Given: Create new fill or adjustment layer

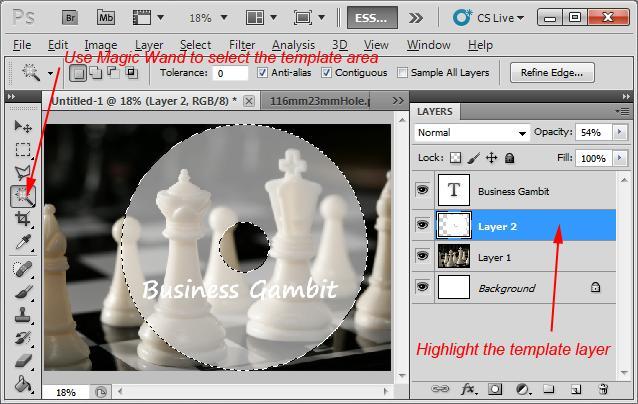Looking at the screenshot, I should 523,389.
